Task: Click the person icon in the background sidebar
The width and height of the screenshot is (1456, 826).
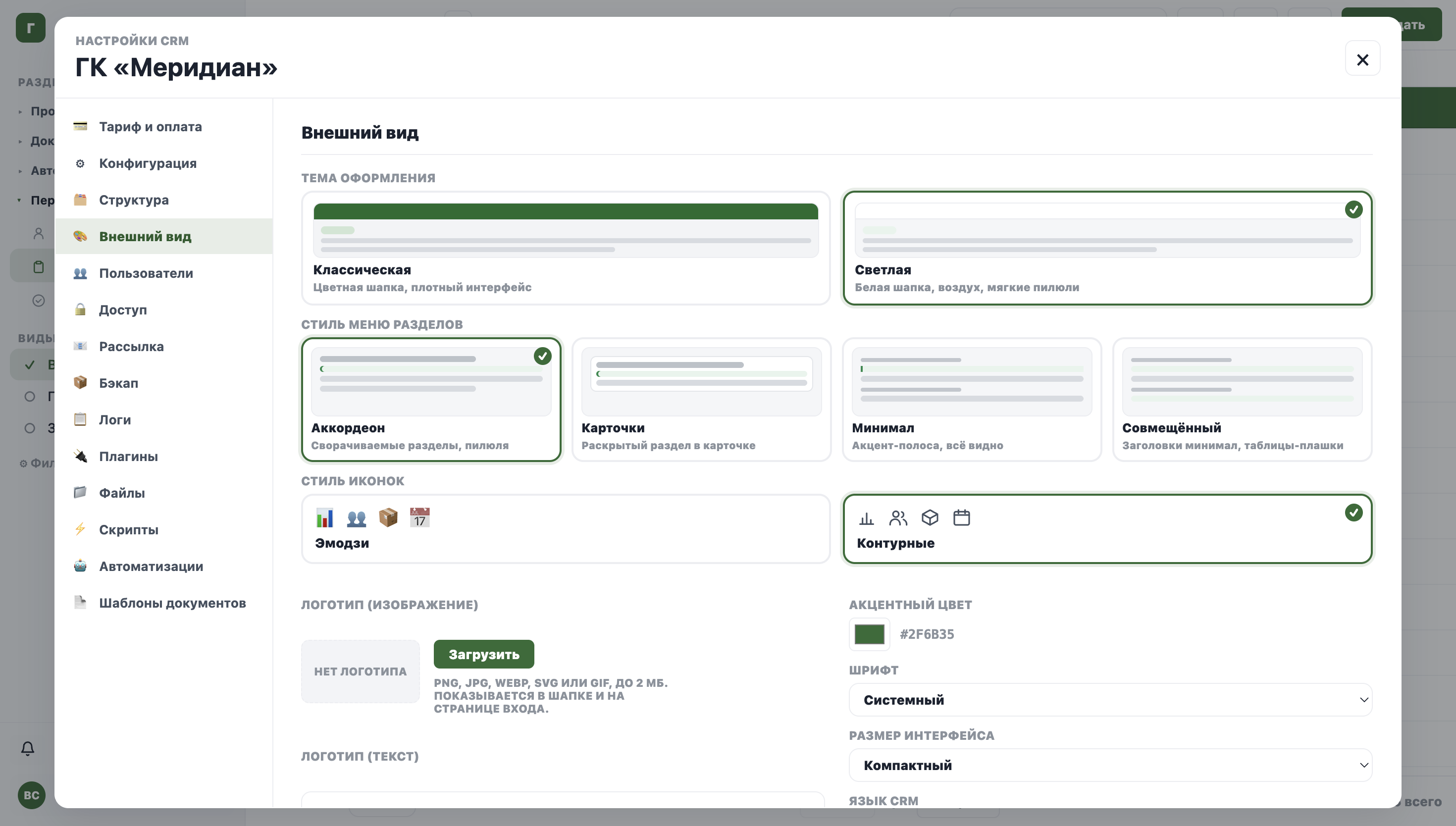Action: coord(39,233)
